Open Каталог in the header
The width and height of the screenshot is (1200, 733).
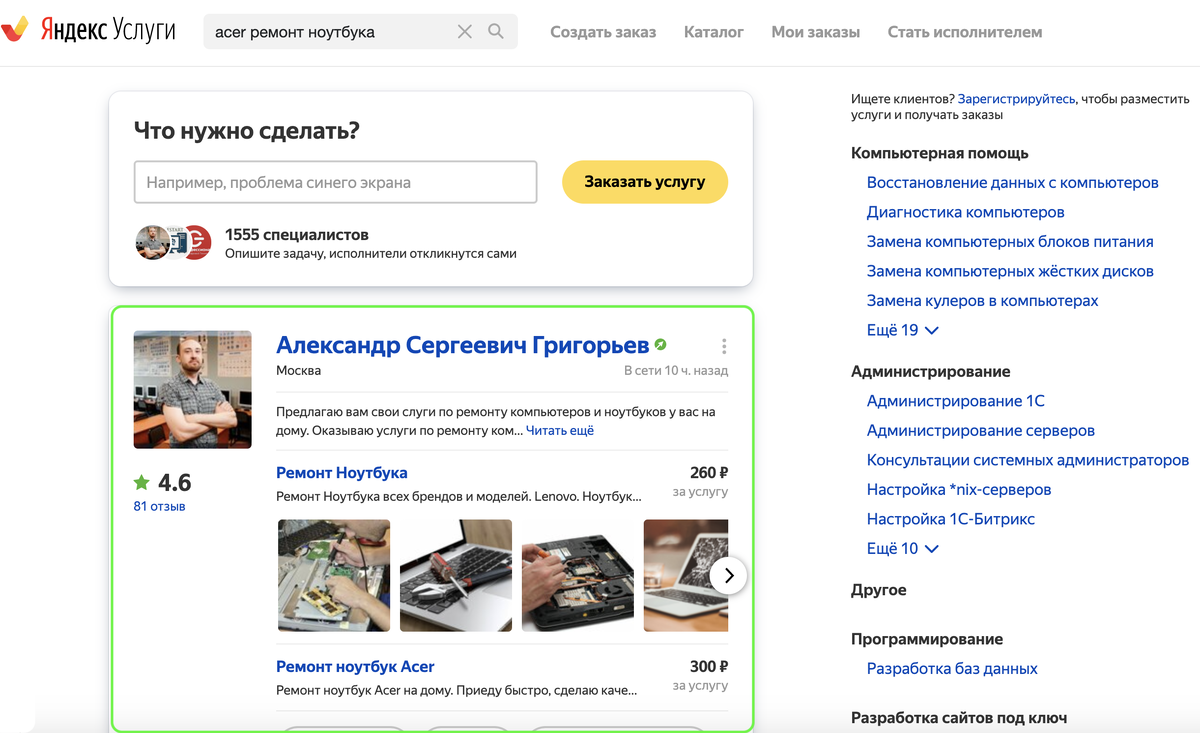714,32
